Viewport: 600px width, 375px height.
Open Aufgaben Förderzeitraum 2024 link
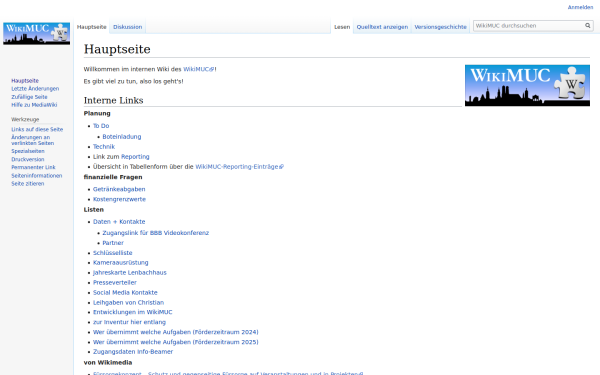[x=176, y=332]
